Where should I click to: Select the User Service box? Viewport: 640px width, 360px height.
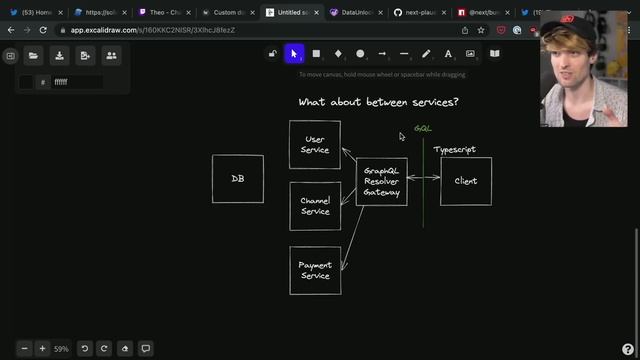coord(315,144)
